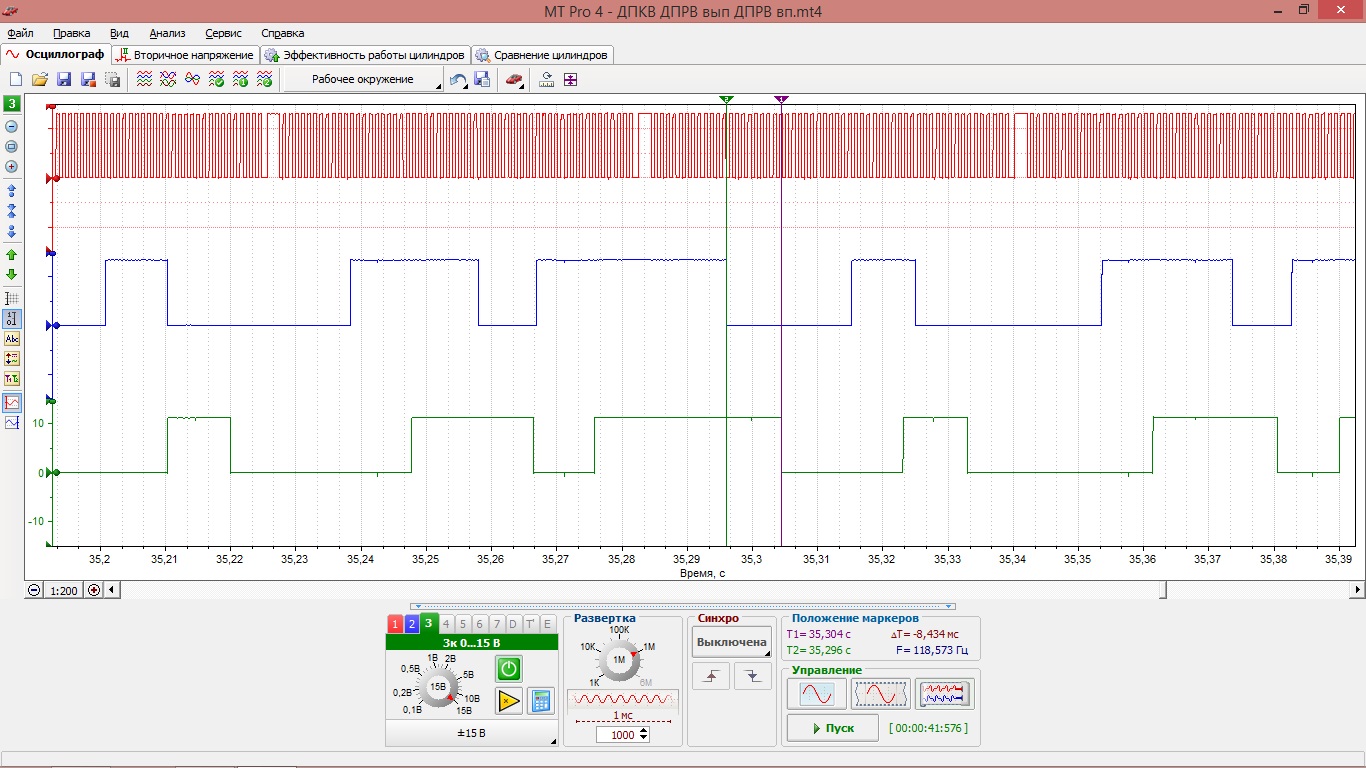
Task: Click the crossed waveforms icon in the toolbar
Action: (x=168, y=80)
